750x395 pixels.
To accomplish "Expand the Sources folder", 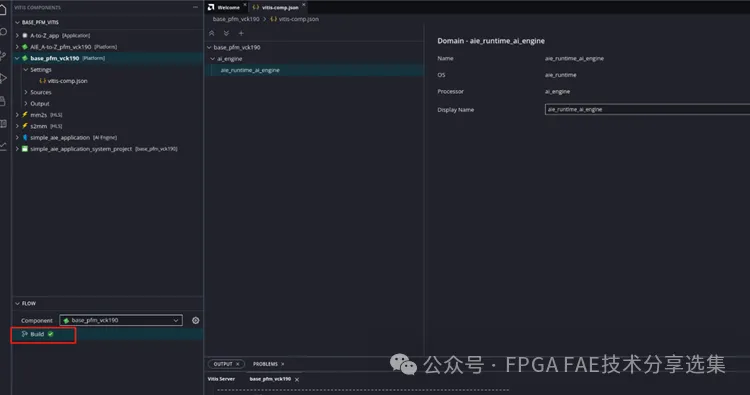I will pos(26,92).
